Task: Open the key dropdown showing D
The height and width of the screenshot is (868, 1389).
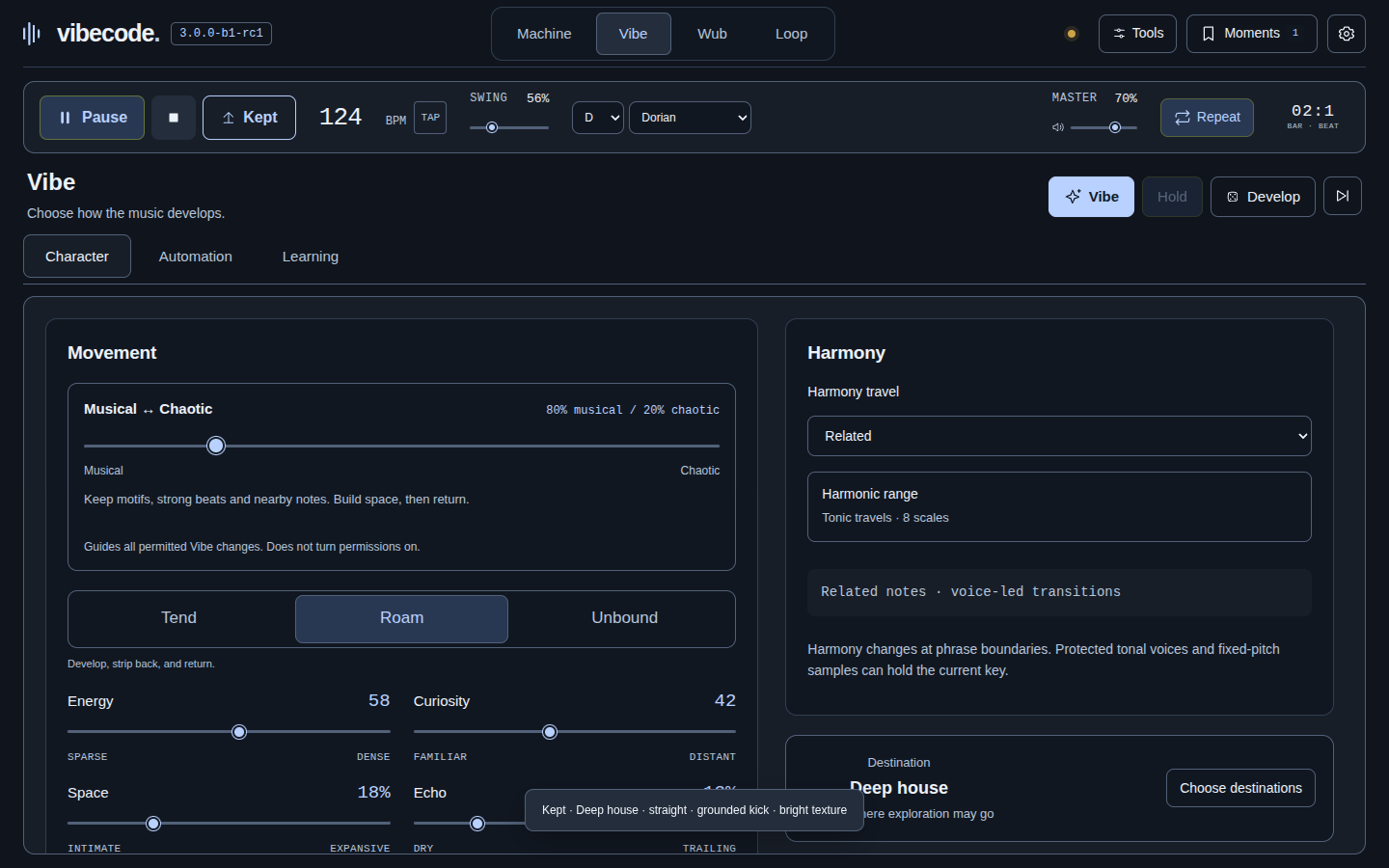Action: [598, 118]
